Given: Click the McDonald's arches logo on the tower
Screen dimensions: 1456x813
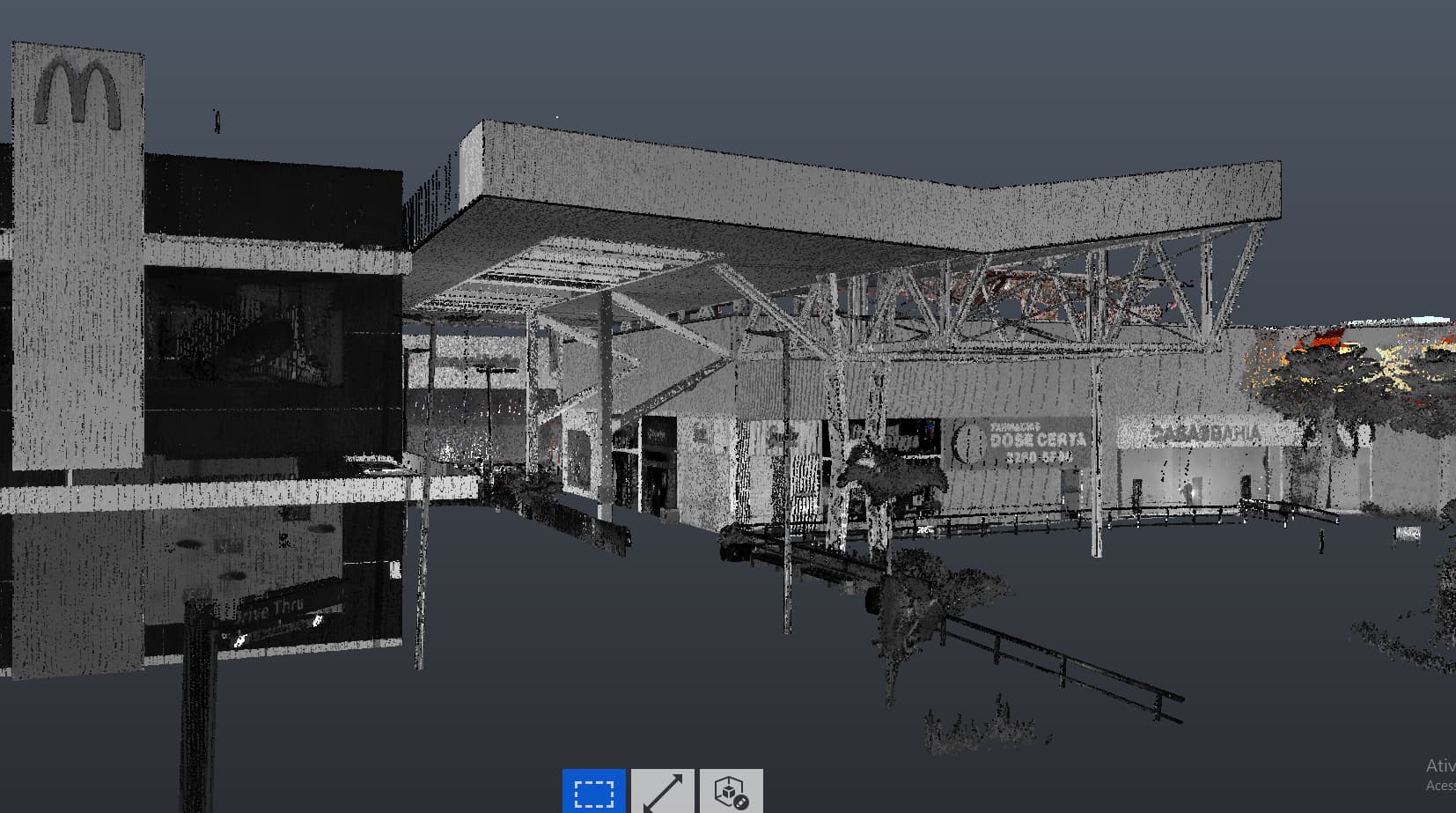Looking at the screenshot, I should click(77, 92).
